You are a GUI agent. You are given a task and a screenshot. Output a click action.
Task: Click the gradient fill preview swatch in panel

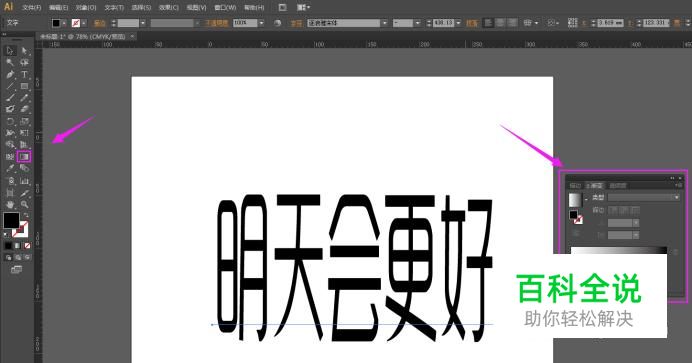coord(575,200)
